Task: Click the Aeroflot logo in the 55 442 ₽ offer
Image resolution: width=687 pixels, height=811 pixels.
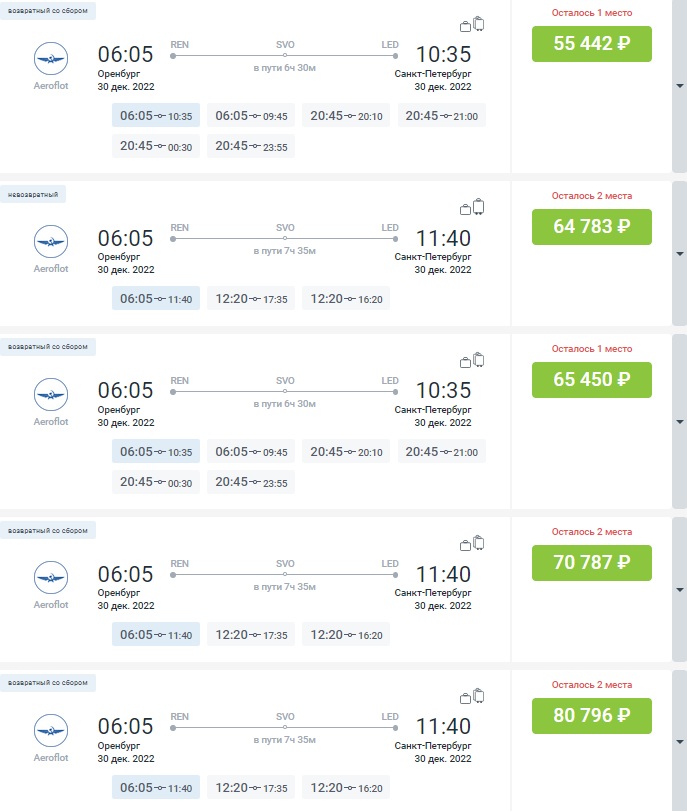Action: click(x=50, y=59)
